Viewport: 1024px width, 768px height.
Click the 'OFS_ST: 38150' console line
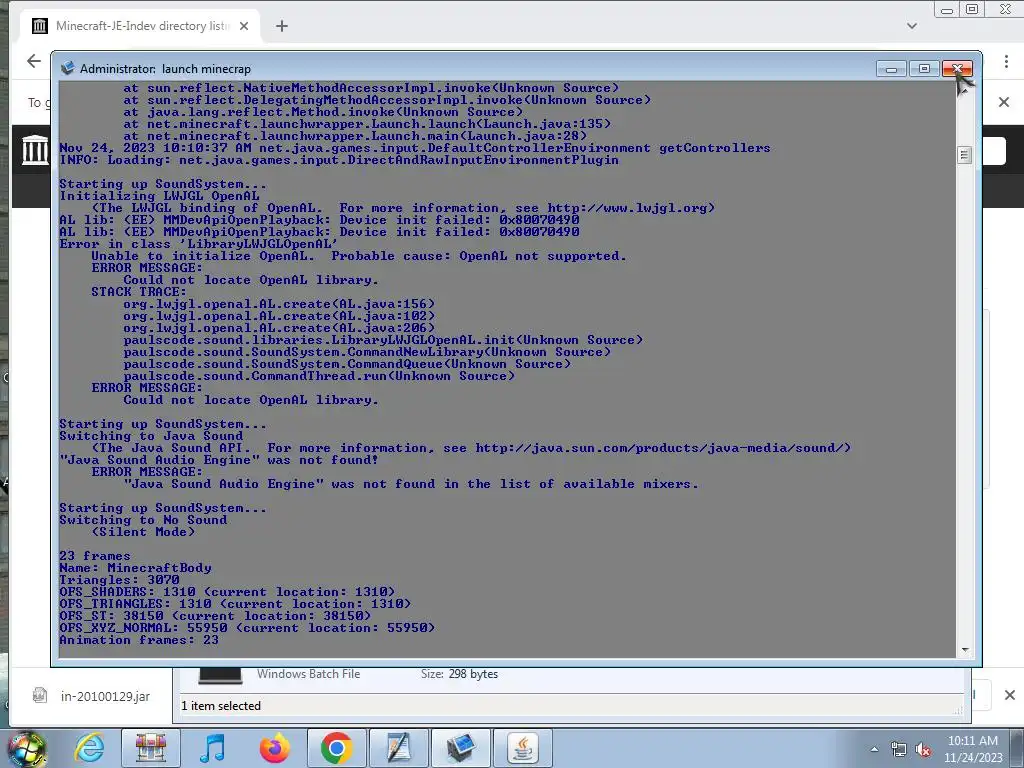click(215, 616)
